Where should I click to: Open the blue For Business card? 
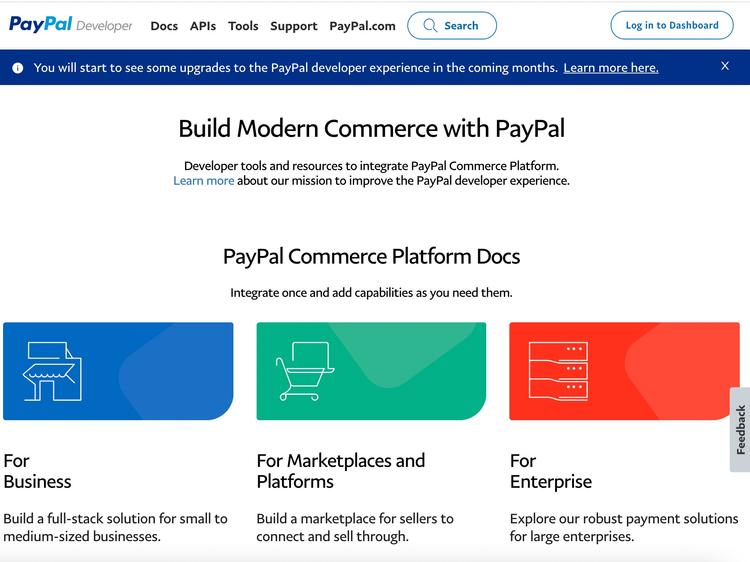click(118, 371)
